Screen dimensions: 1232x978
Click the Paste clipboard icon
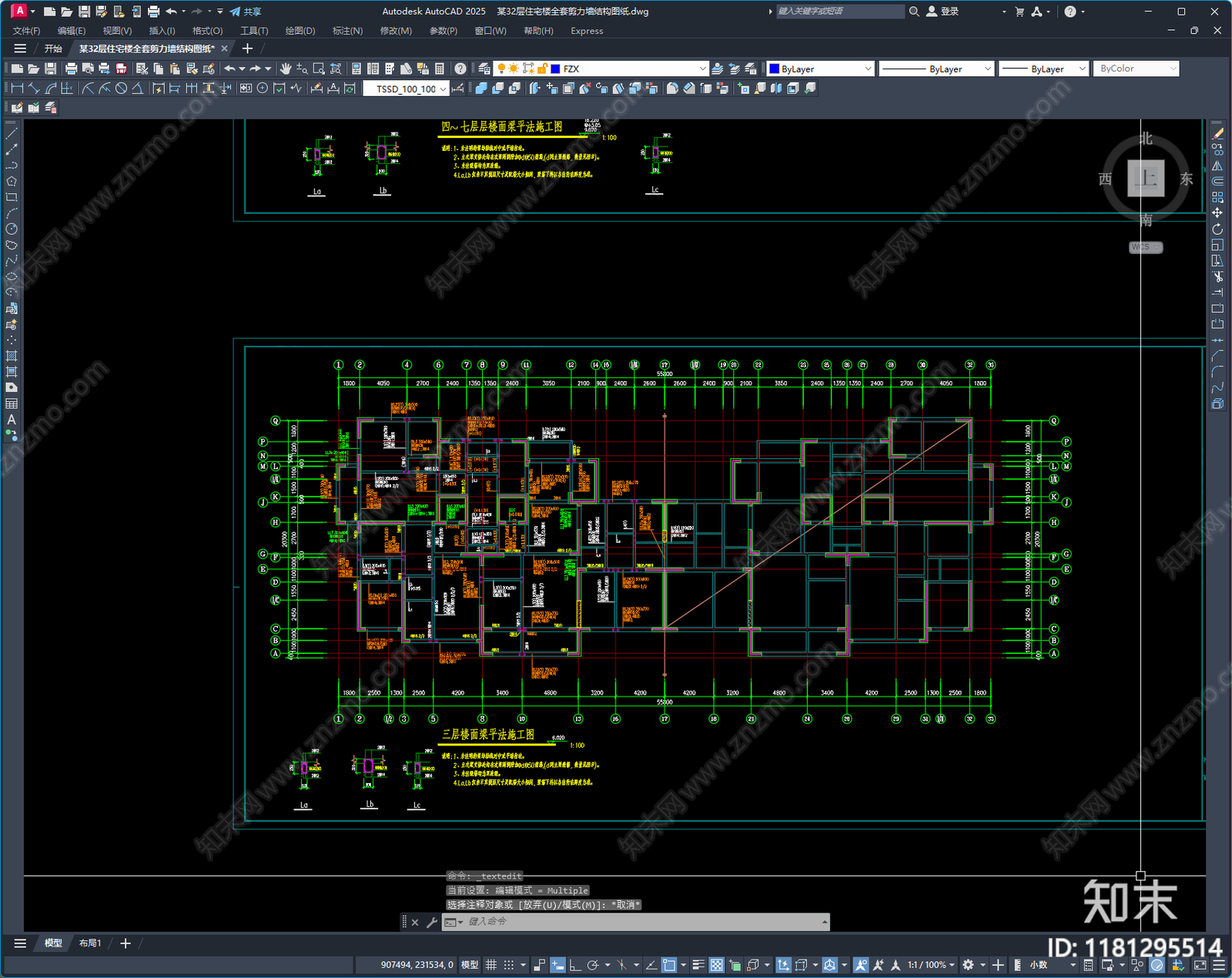[x=175, y=69]
